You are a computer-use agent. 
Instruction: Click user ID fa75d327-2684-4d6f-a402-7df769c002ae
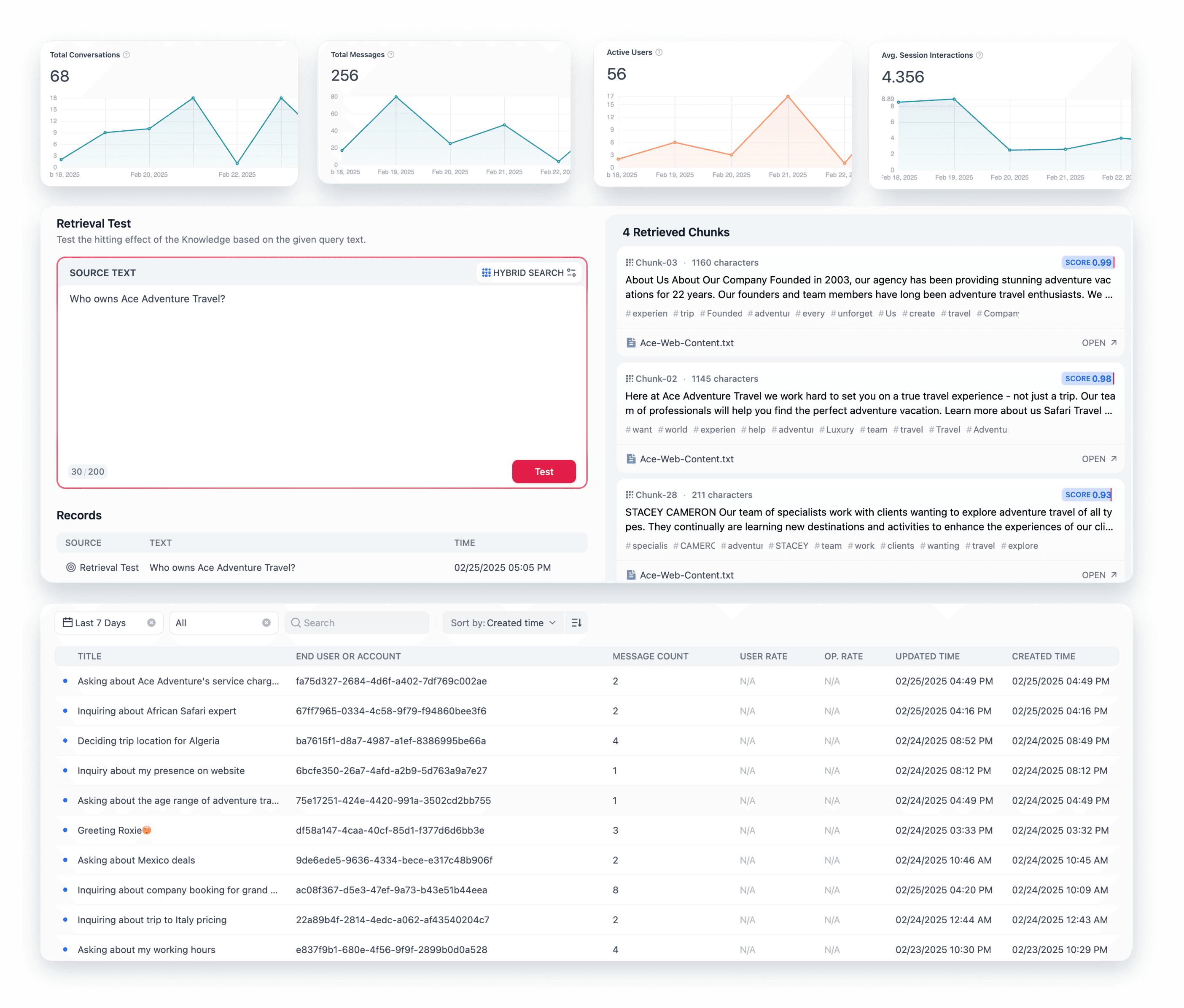391,681
